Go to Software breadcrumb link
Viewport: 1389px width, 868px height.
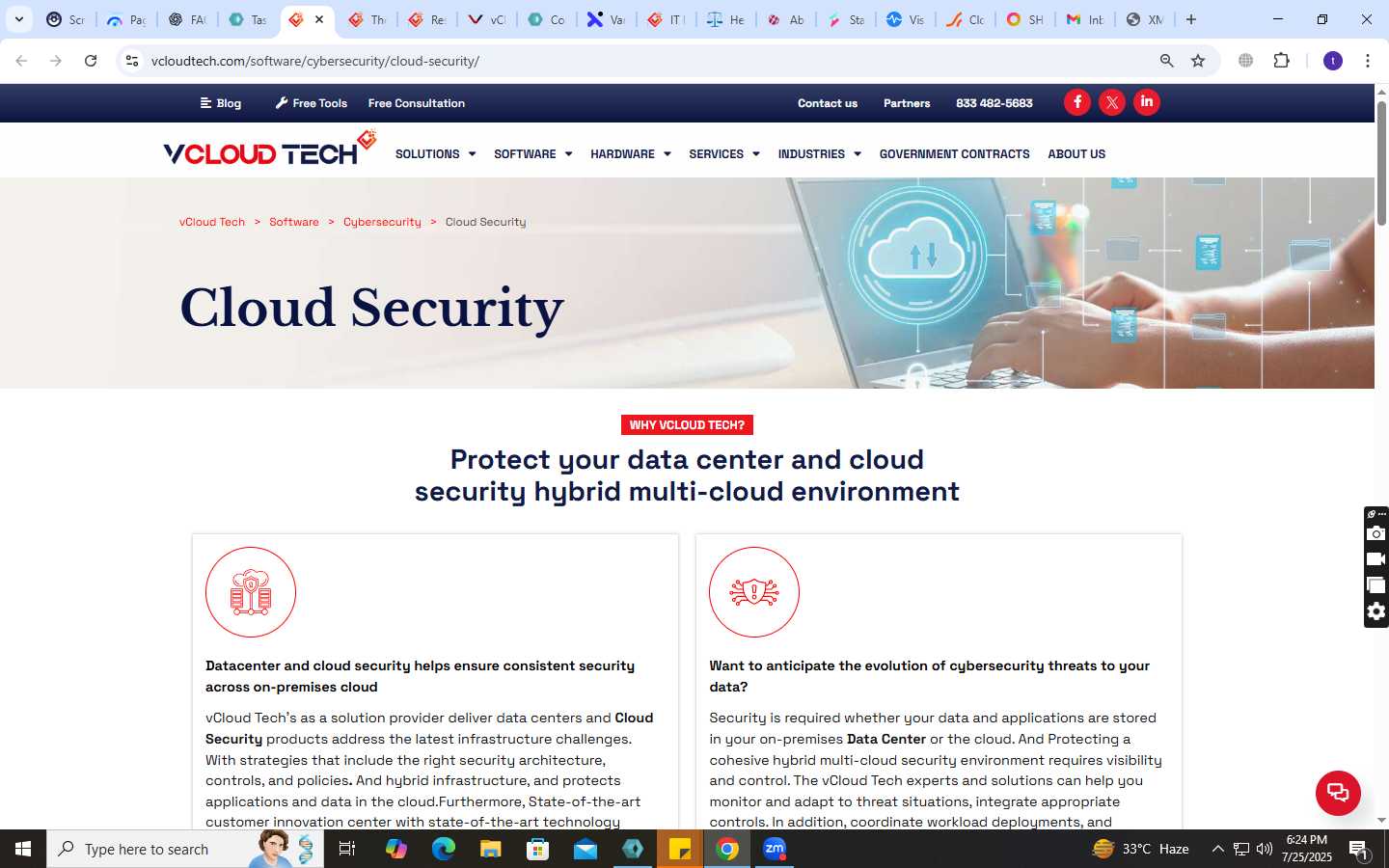pos(294,222)
